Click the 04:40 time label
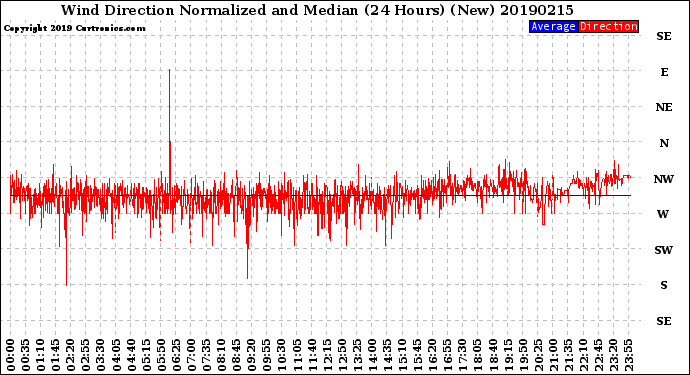This screenshot has height=375, width=690. (x=131, y=355)
